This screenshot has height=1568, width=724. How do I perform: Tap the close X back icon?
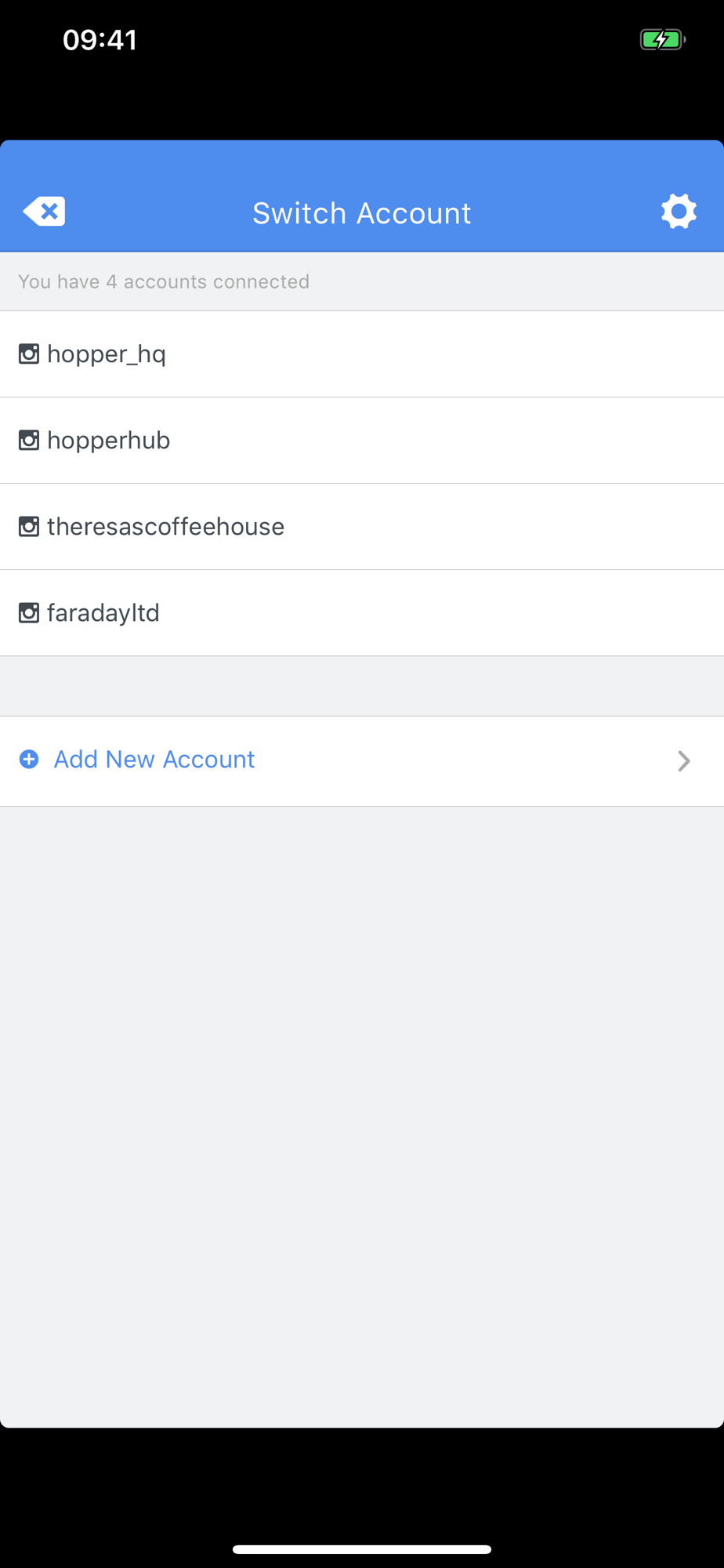coord(44,212)
